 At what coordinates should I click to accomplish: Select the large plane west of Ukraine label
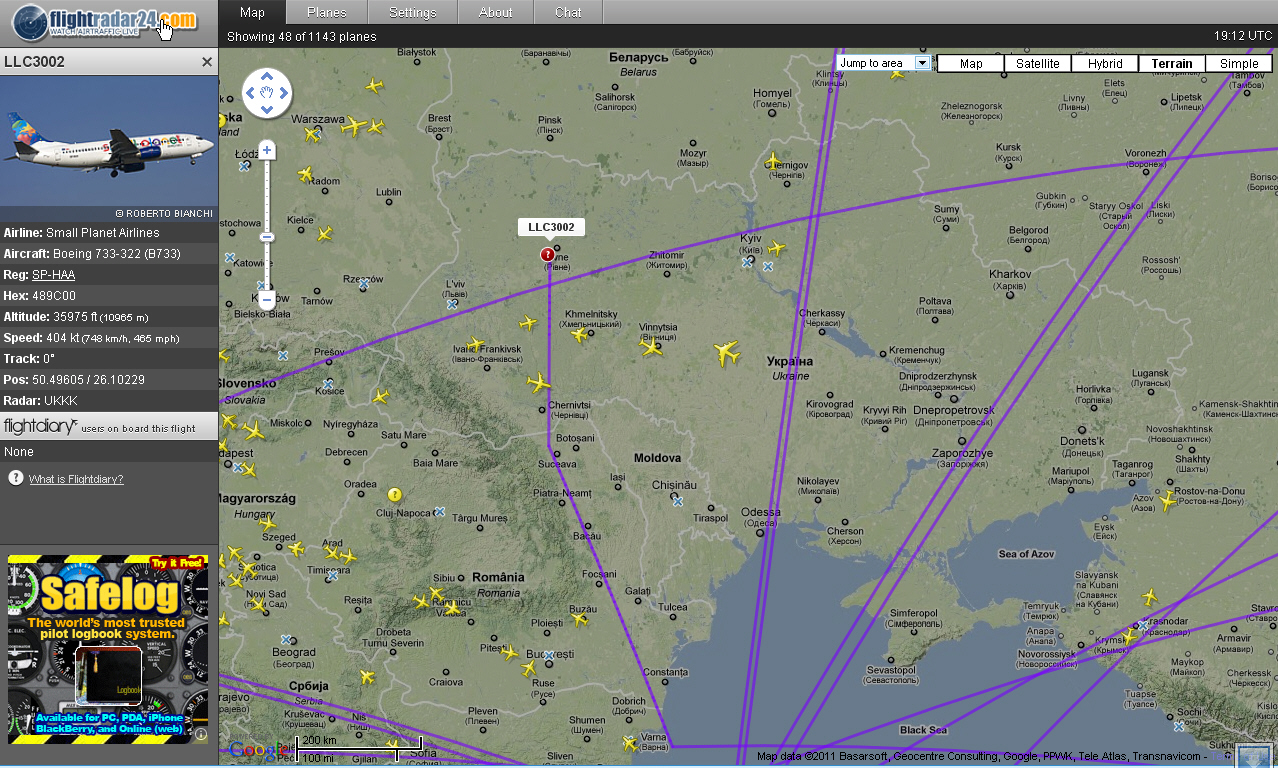(x=727, y=353)
